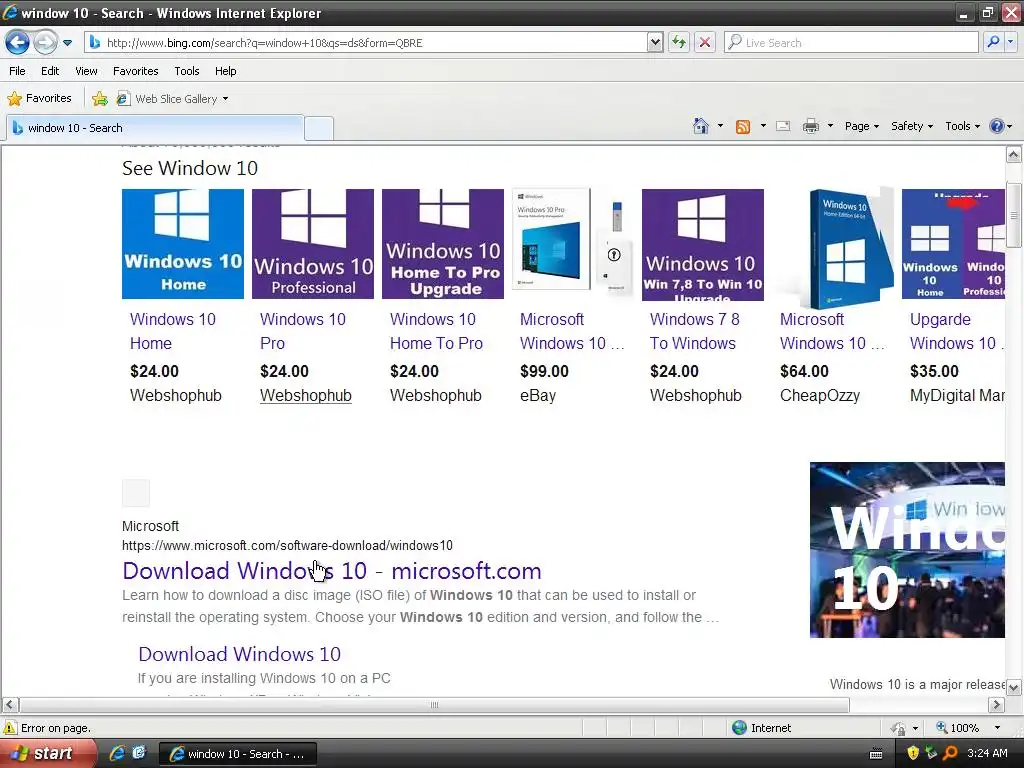
Task: Open the 'Upgarde Windows 10' product link
Action: [957, 331]
